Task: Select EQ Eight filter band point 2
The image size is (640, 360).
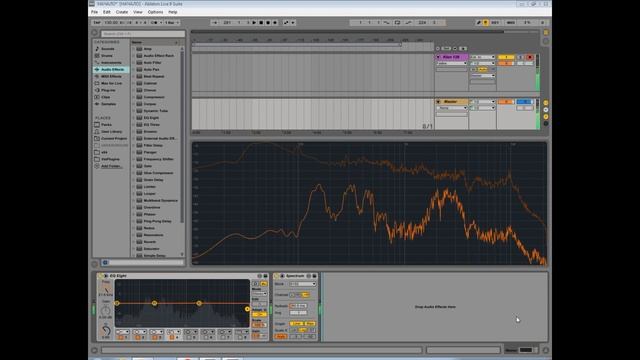Action: pos(154,303)
